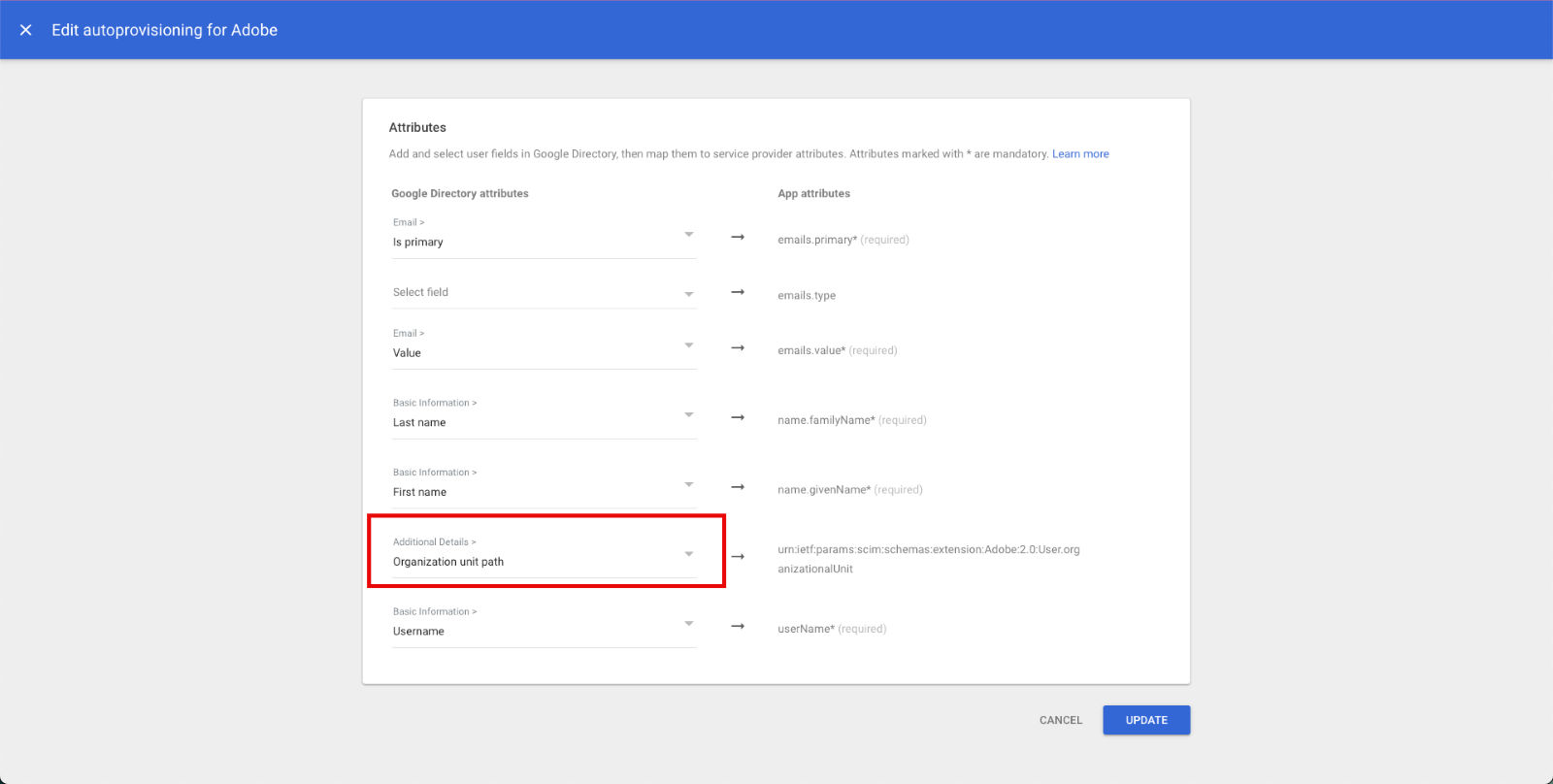
Task: Open the Last name attribute dropdown
Action: point(545,416)
